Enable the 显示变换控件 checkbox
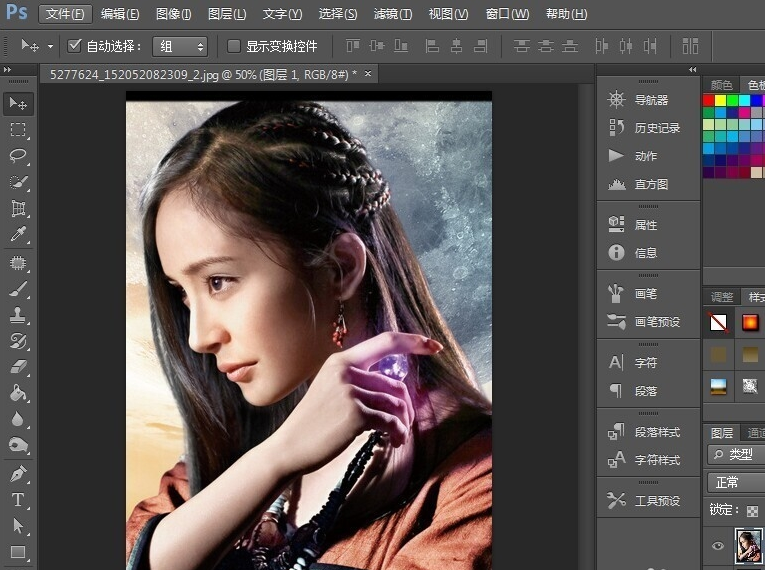The height and width of the screenshot is (570, 765). 234,46
